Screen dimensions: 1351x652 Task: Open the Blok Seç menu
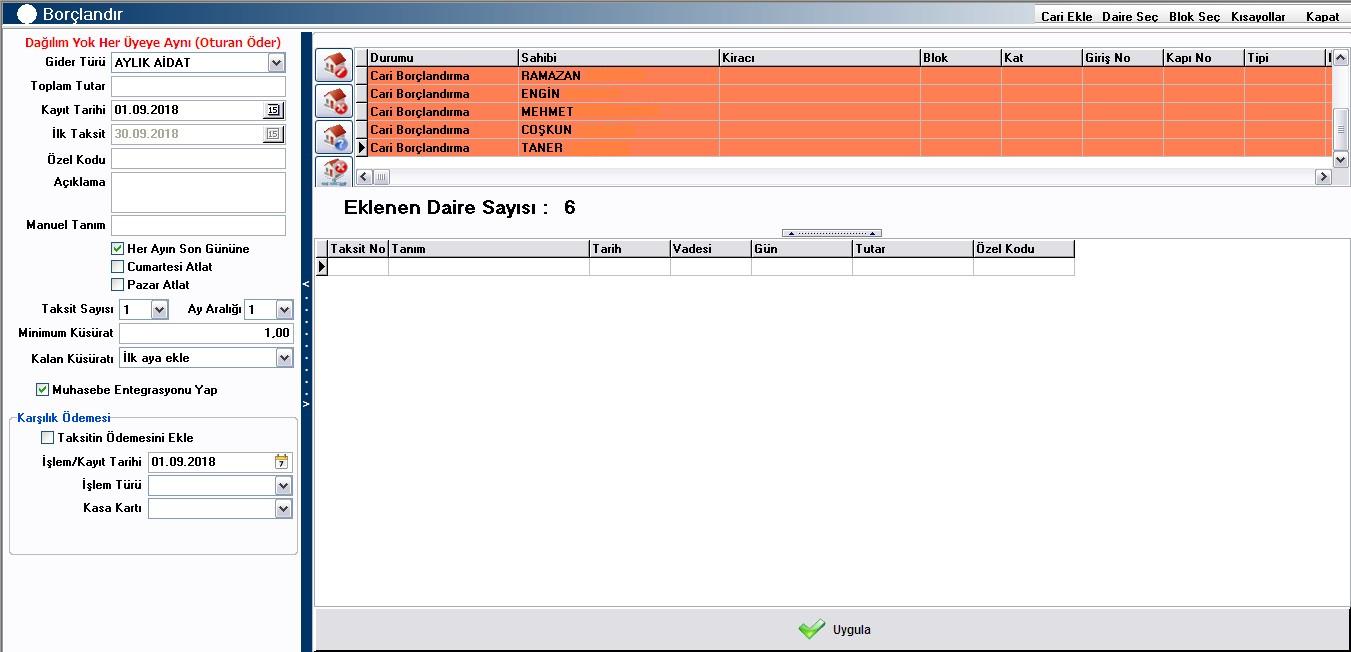tap(1194, 17)
